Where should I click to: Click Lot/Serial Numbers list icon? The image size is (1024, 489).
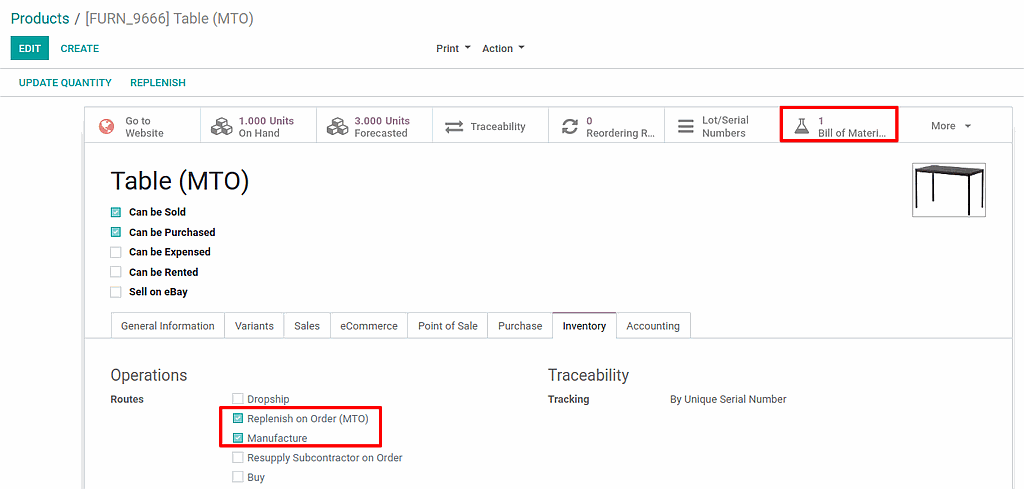coord(686,127)
